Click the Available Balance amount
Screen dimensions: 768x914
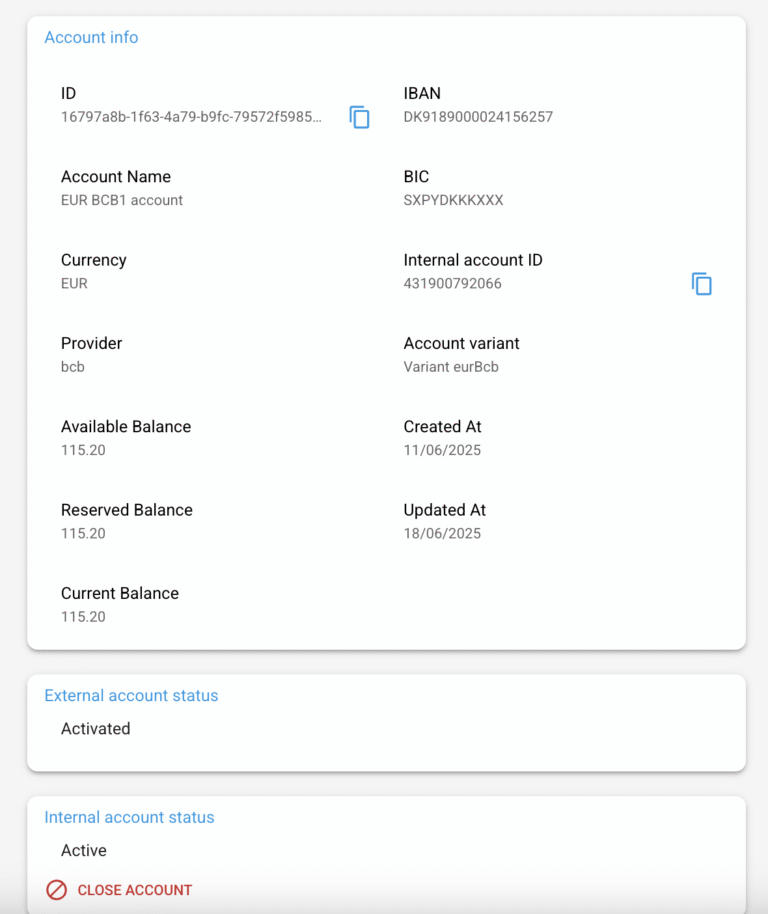83,450
